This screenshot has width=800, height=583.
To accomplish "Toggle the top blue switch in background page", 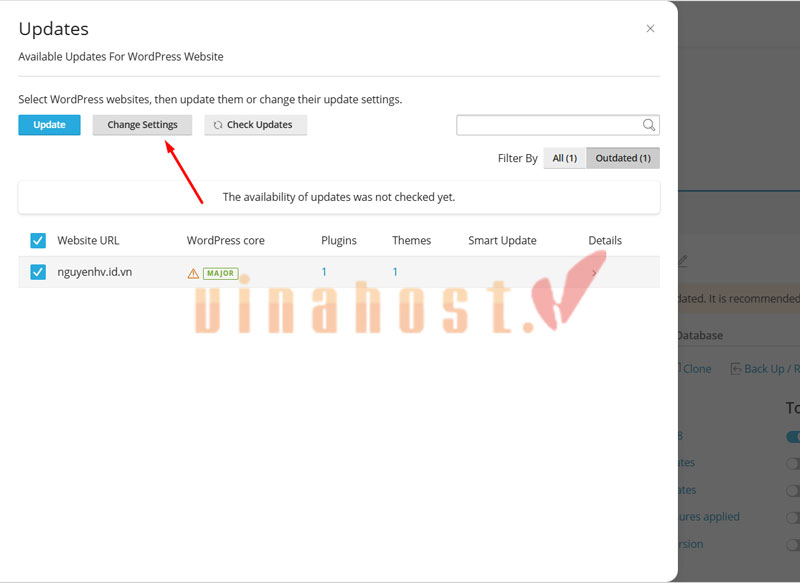I will click(x=793, y=437).
